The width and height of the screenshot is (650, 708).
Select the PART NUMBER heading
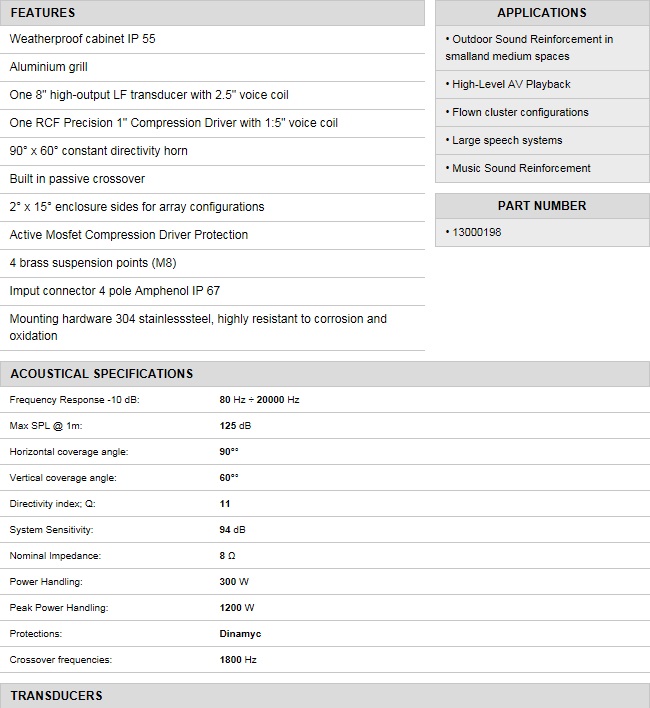[x=541, y=206]
